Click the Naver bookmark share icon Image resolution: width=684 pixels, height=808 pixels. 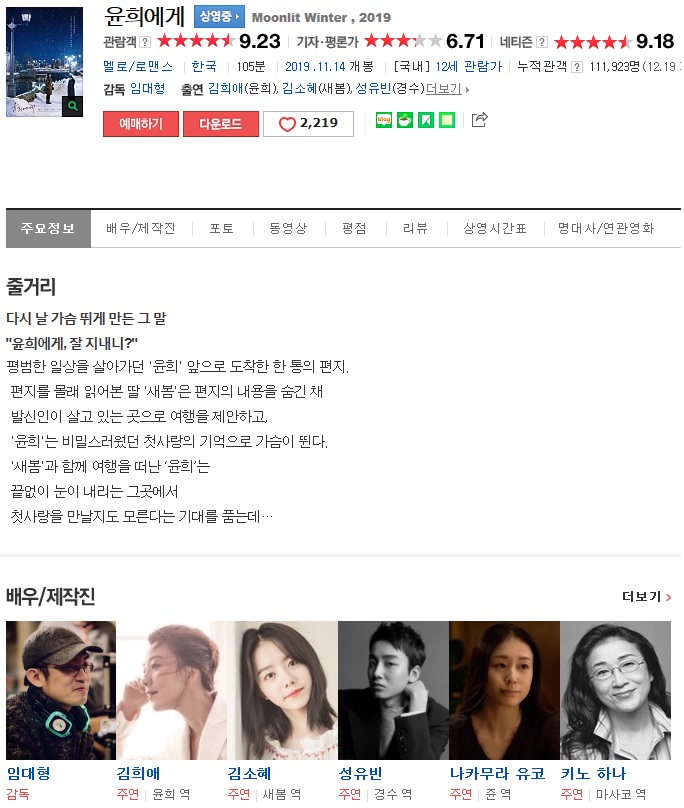(x=426, y=120)
